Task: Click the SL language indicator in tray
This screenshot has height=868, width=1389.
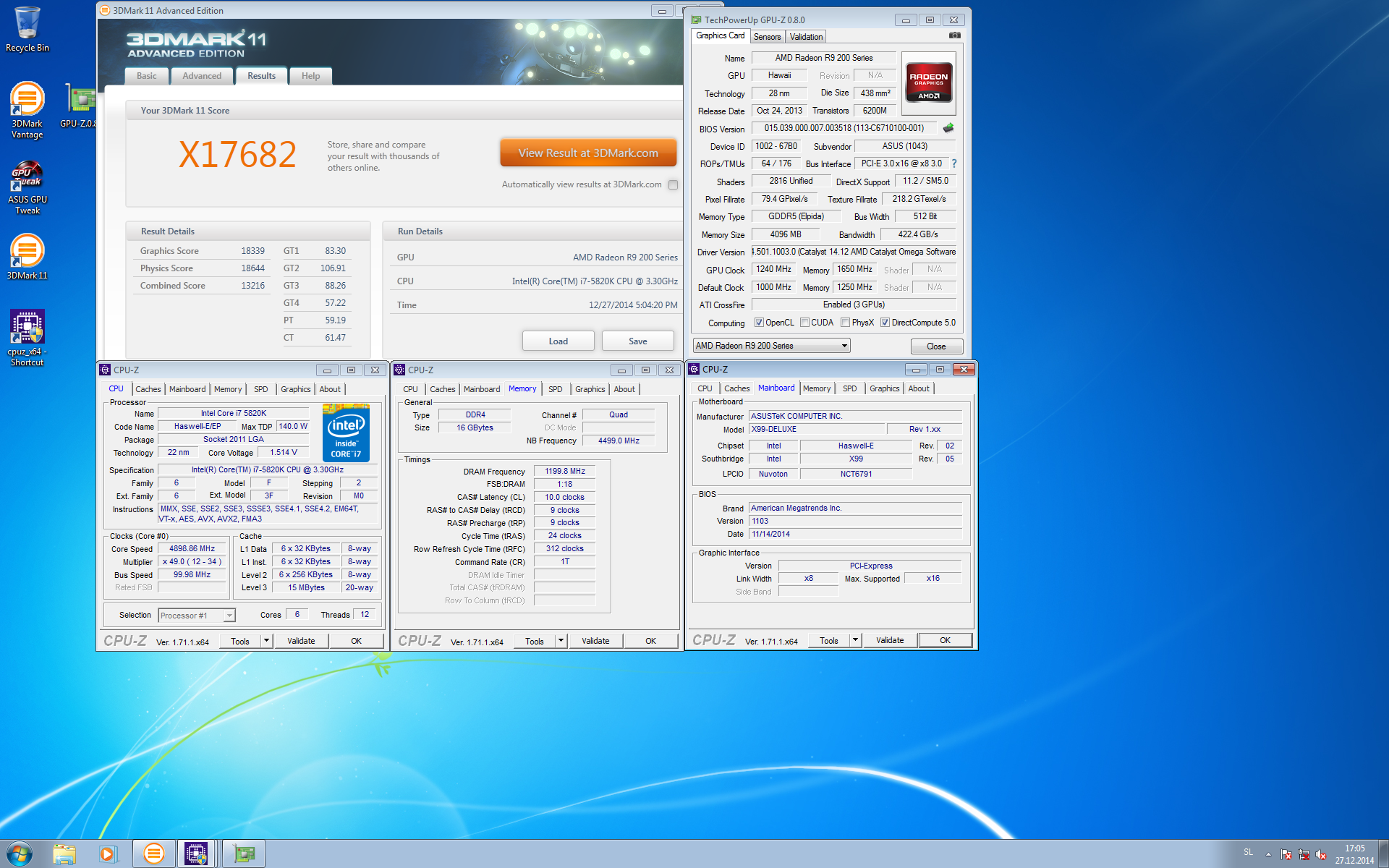Action: click(x=1249, y=852)
